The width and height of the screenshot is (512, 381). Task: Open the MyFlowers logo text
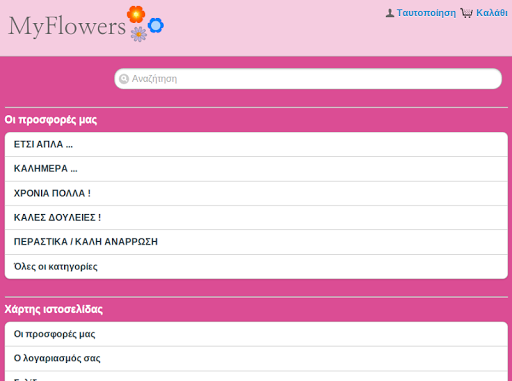(67, 26)
